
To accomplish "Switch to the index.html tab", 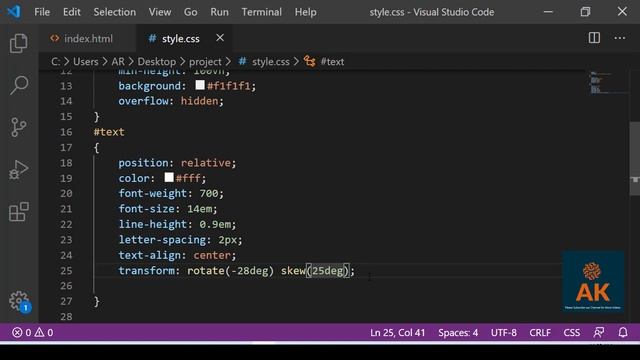I will (x=88, y=38).
